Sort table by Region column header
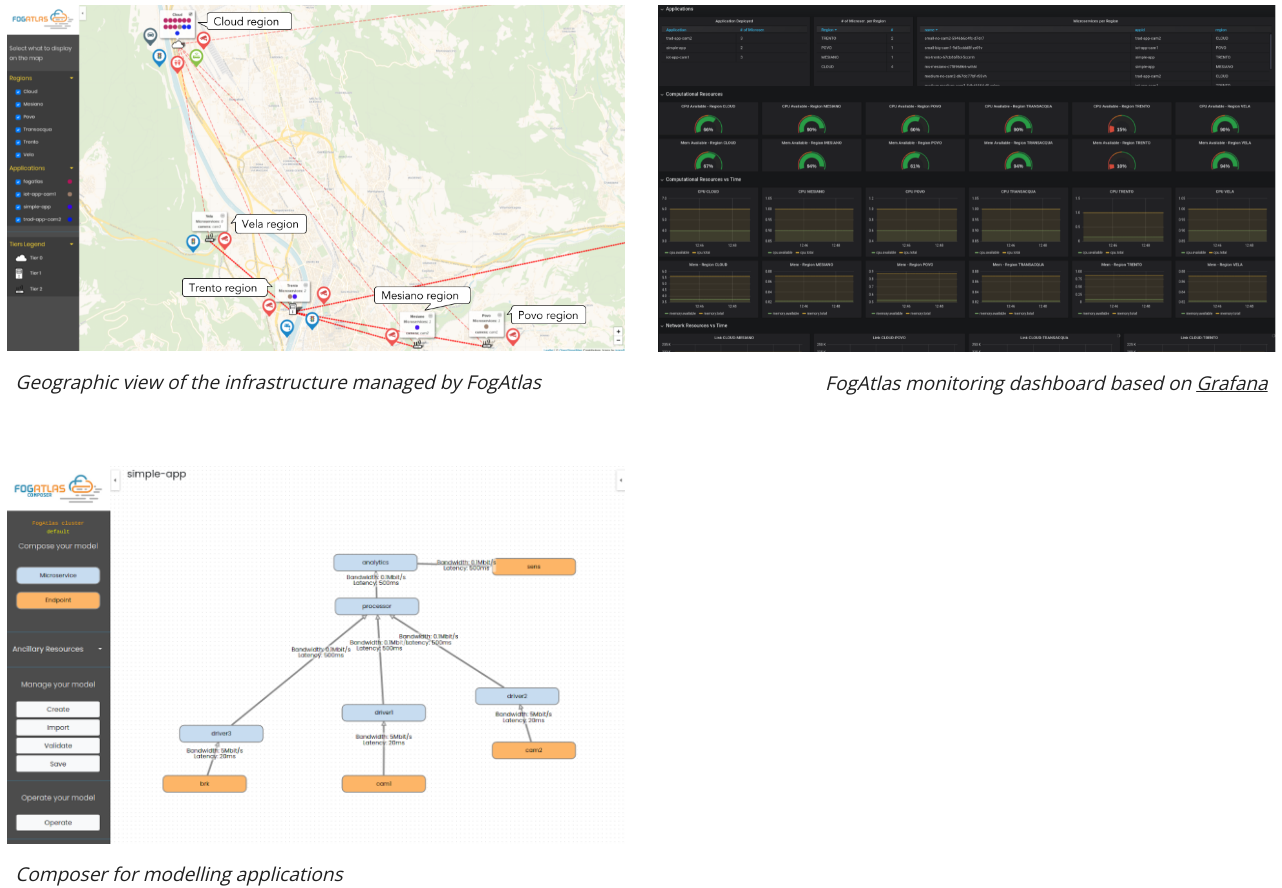Screen dimensions: 1282x888 828,30
